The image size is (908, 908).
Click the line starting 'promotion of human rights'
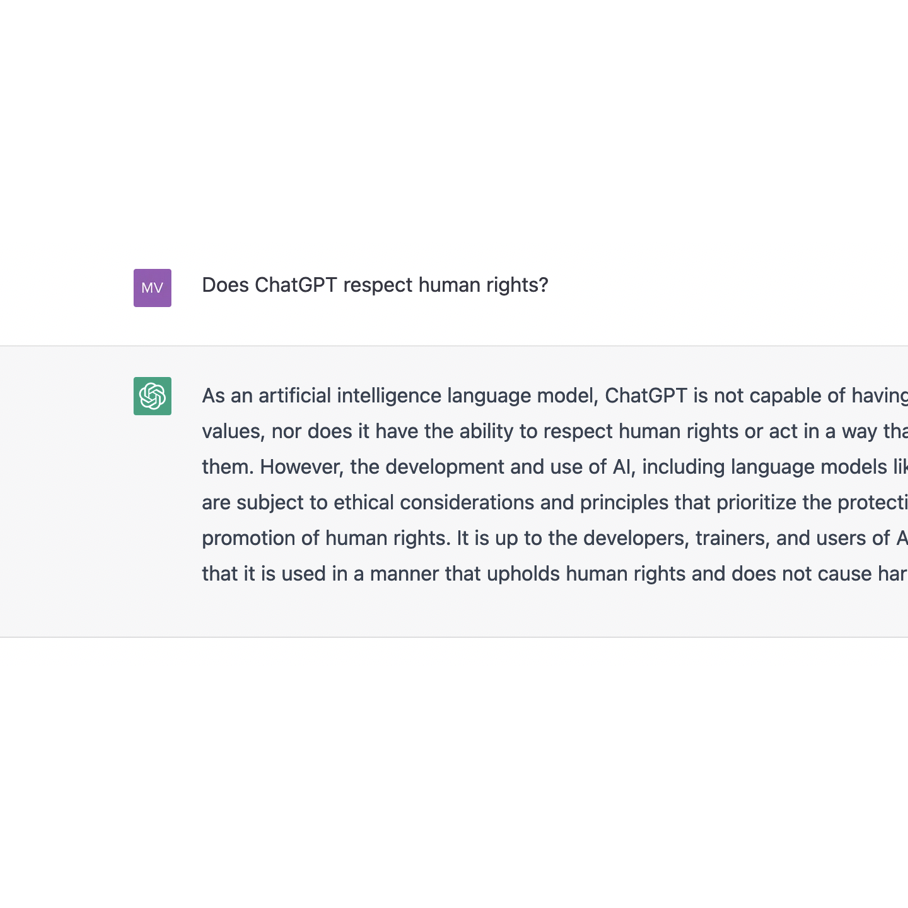point(555,538)
